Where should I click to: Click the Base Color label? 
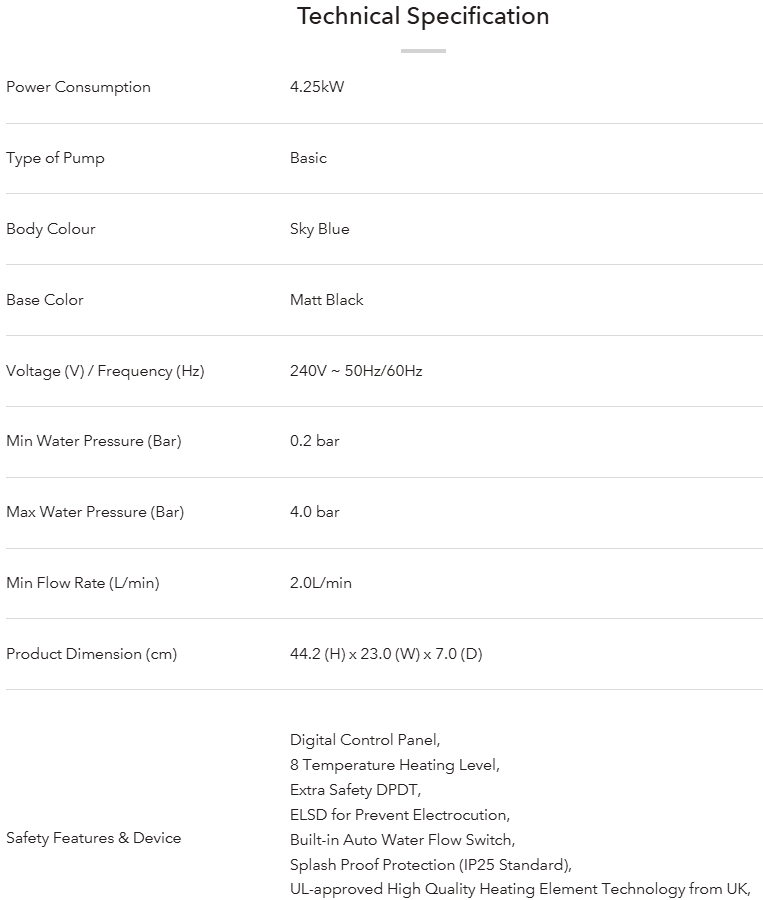45,300
